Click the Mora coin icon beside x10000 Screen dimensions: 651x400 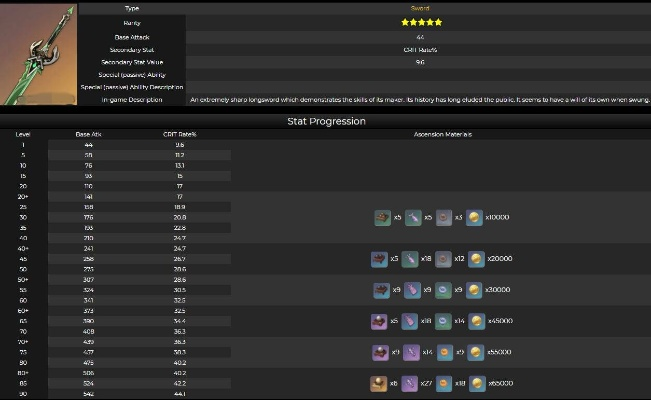coord(474,217)
